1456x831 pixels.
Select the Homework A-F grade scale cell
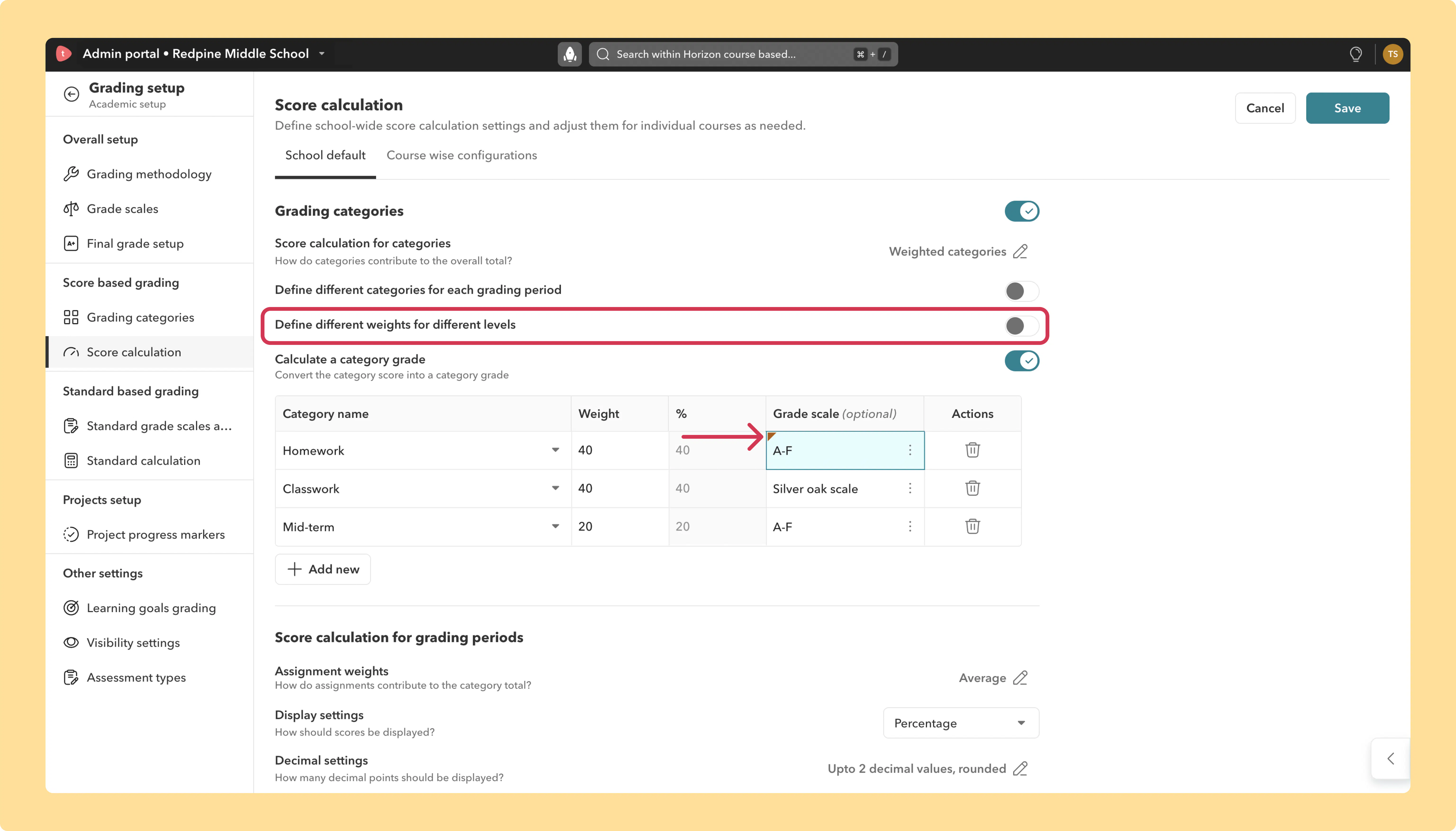point(845,450)
